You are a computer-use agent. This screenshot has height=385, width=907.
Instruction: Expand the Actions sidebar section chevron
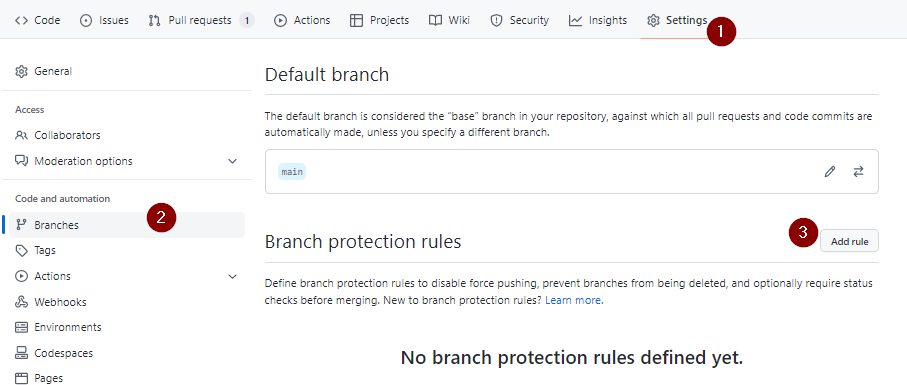(233, 276)
